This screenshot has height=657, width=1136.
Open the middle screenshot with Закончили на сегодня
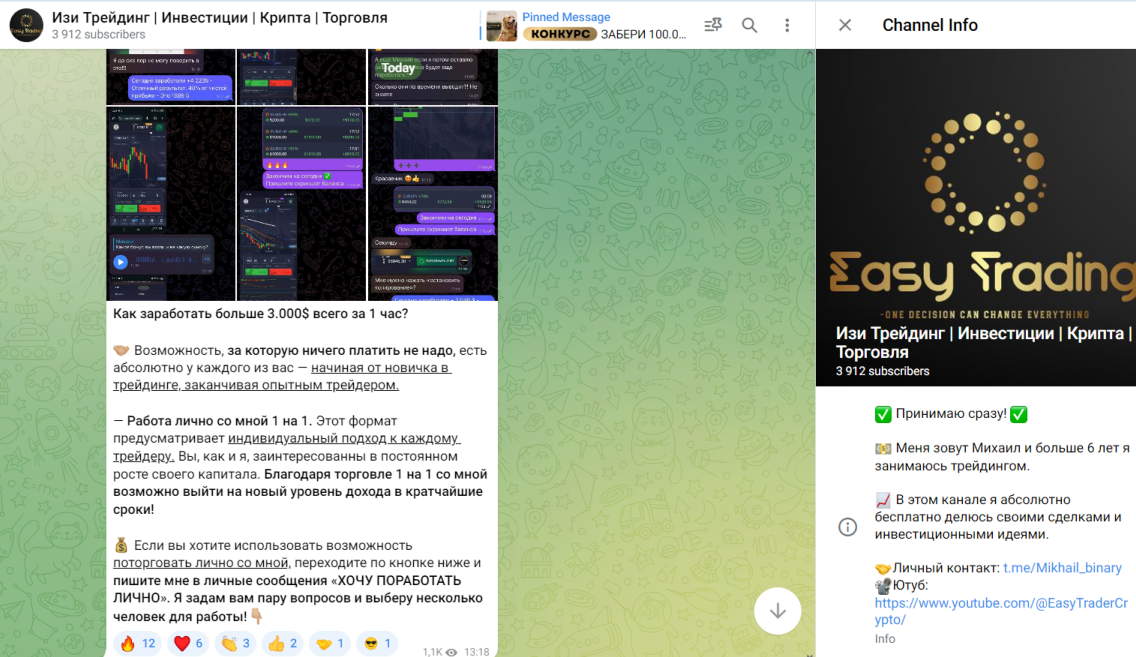tap(301, 204)
